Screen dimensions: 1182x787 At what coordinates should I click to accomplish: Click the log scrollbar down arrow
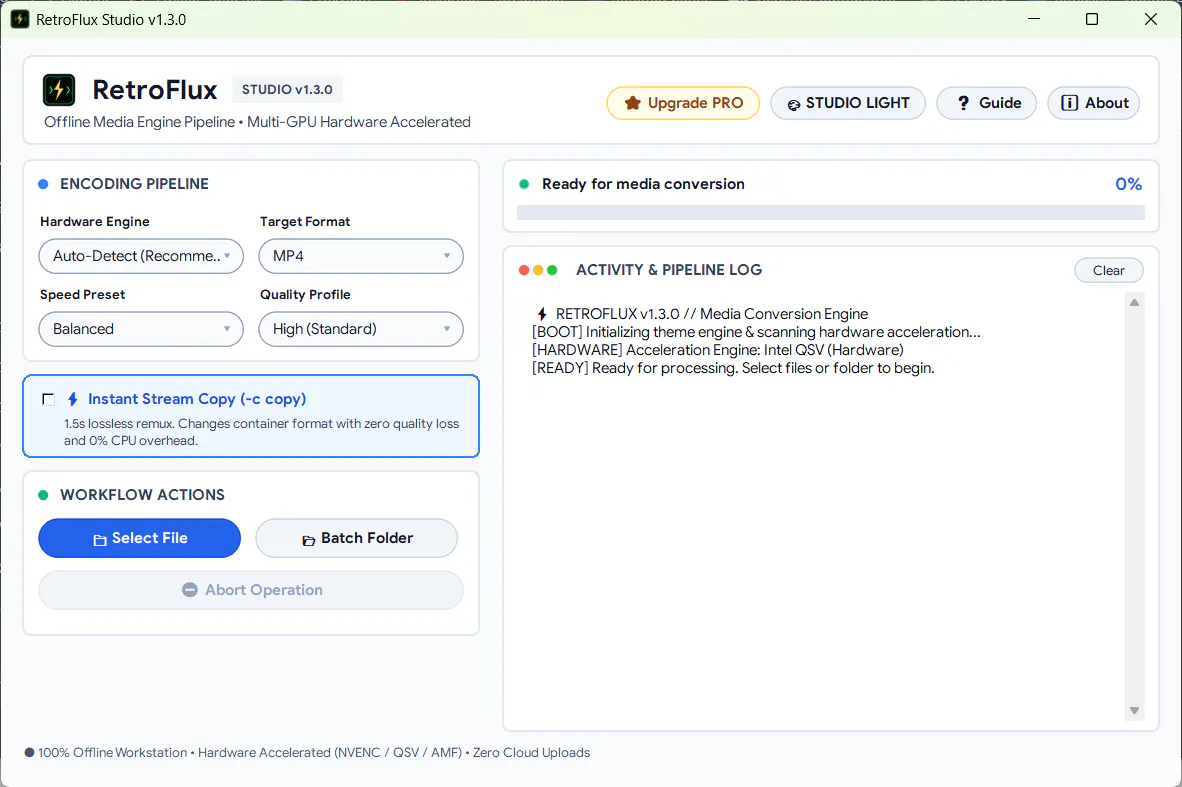(x=1135, y=711)
